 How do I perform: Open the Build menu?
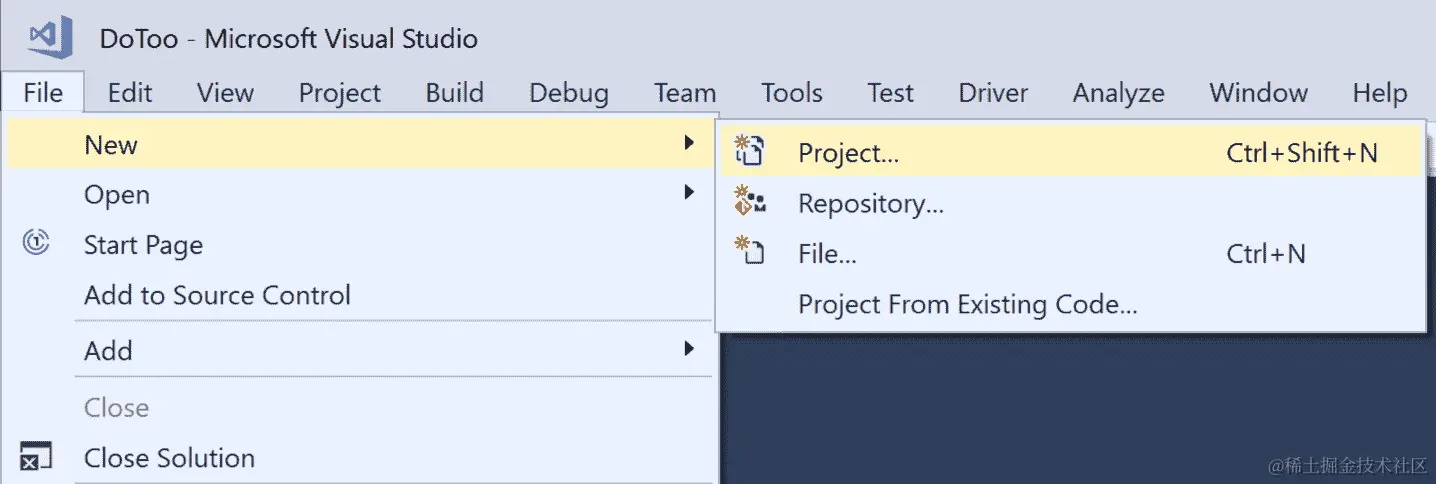(x=455, y=93)
